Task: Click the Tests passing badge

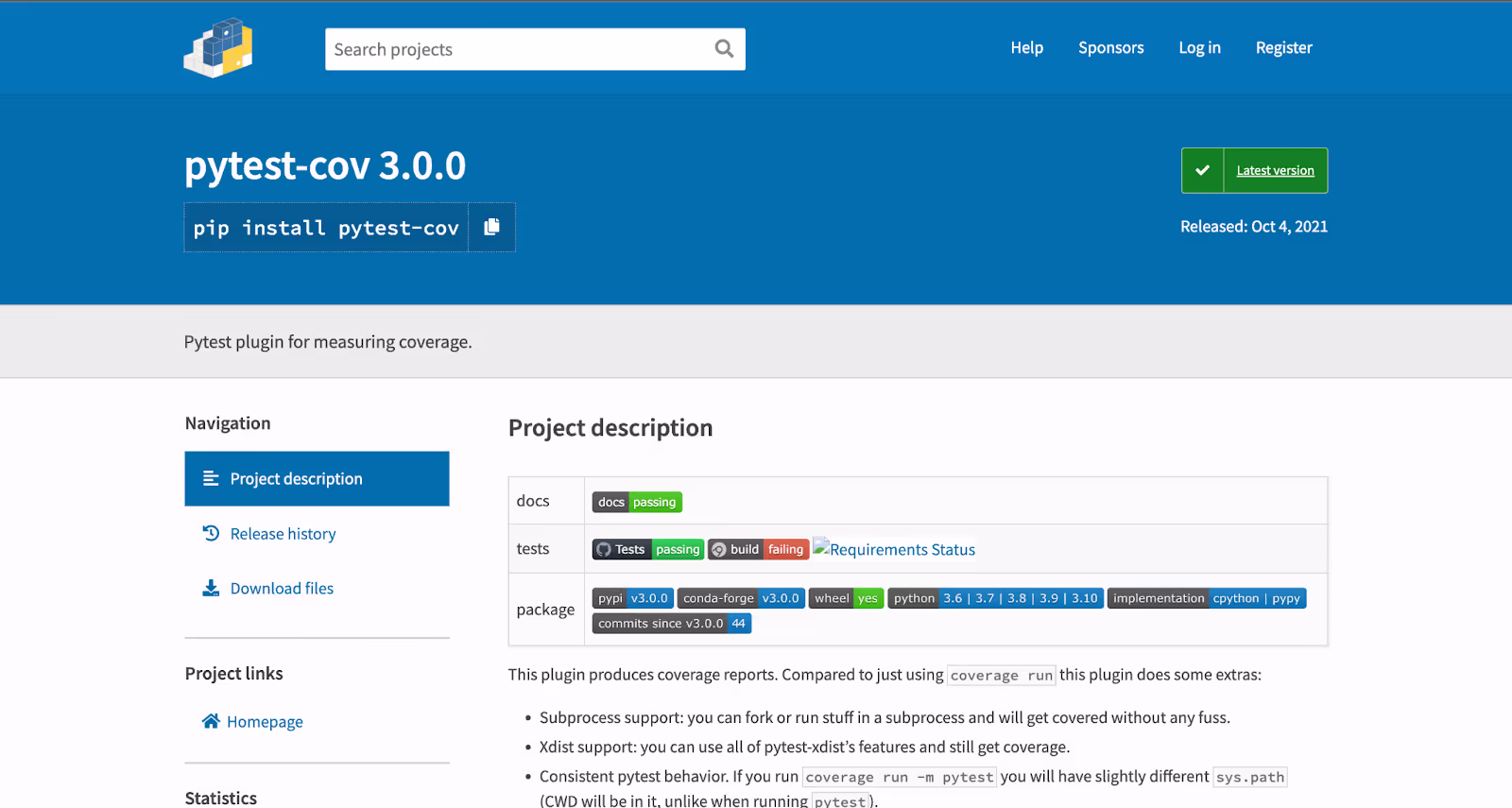Action: [x=647, y=549]
